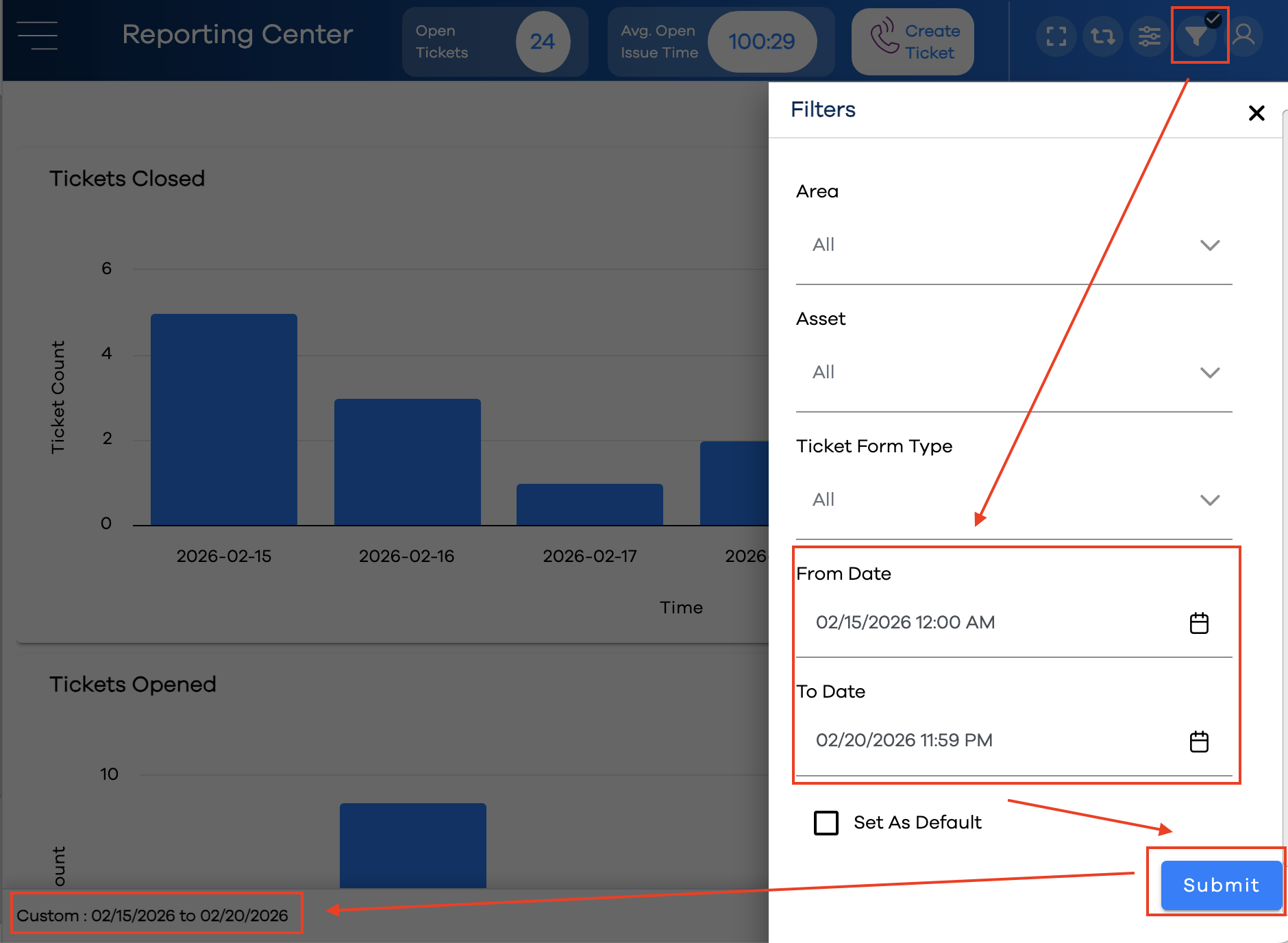Close the Filters panel
The height and width of the screenshot is (943, 1288).
click(x=1256, y=113)
